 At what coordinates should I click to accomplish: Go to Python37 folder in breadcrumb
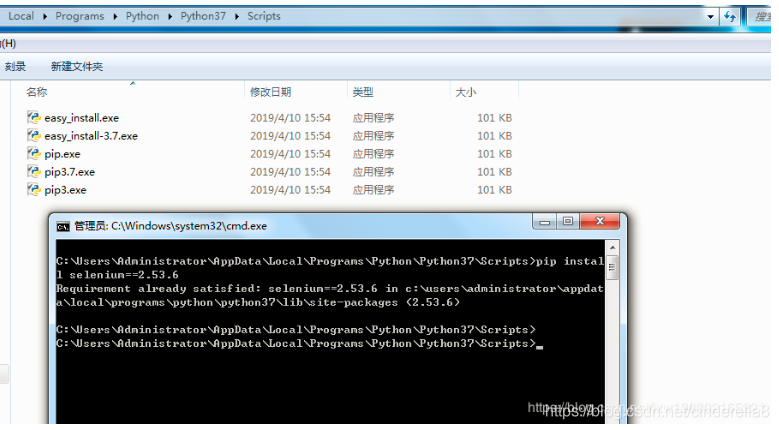(203, 16)
